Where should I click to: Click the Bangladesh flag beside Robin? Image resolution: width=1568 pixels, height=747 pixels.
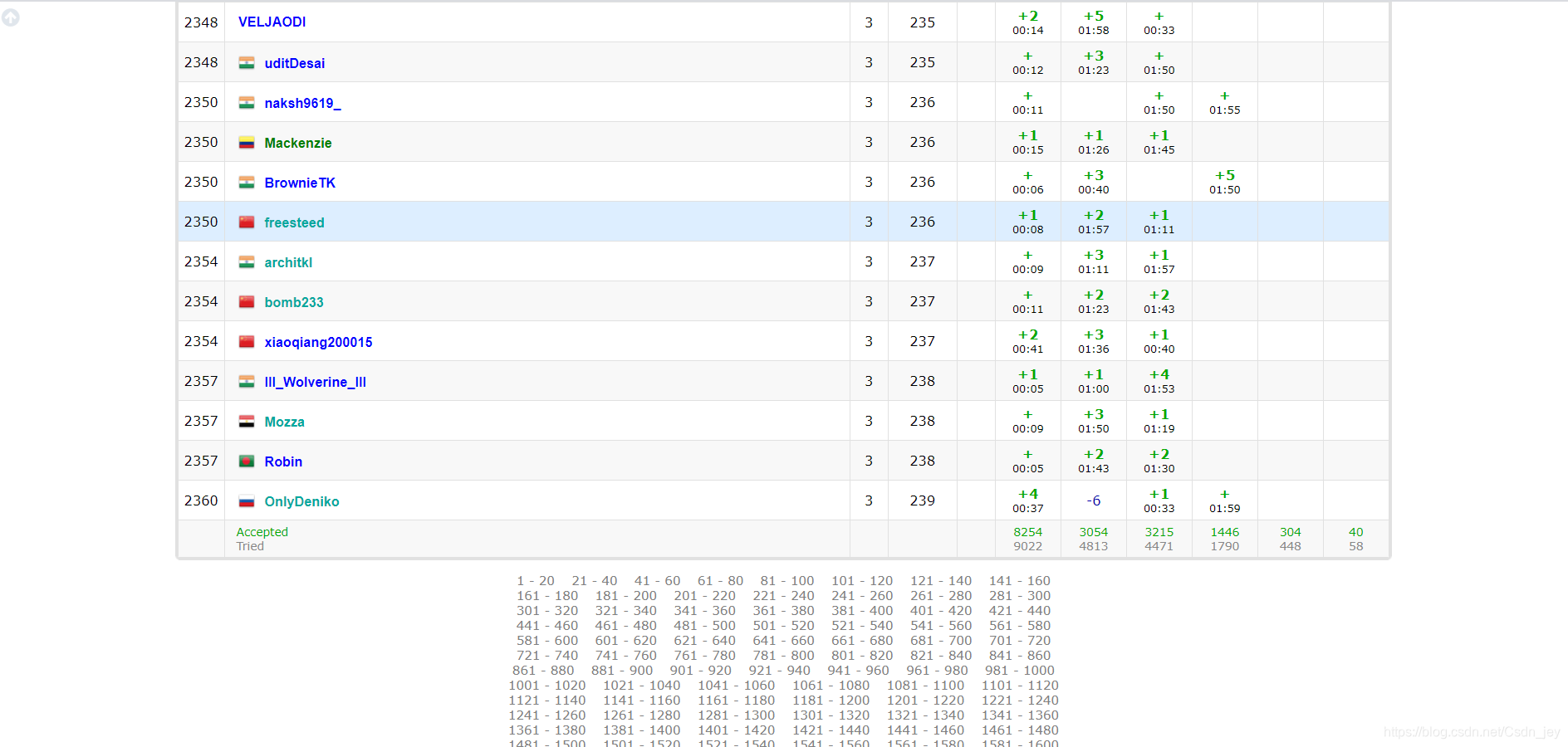pyautogui.click(x=247, y=461)
